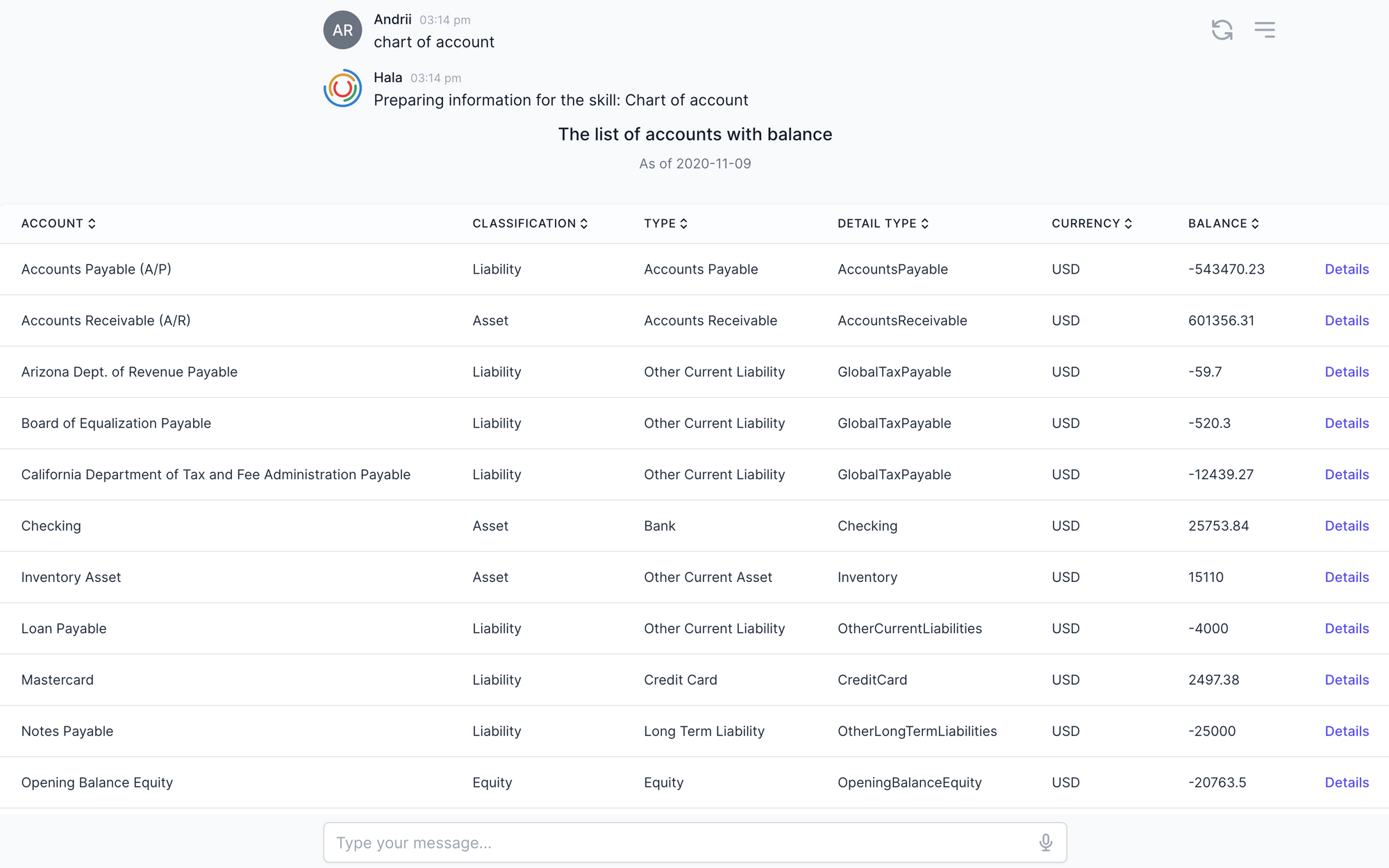1389x868 pixels.
Task: Open Details for Arizona Dept. of Revenue Payable
Action: 1347,372
